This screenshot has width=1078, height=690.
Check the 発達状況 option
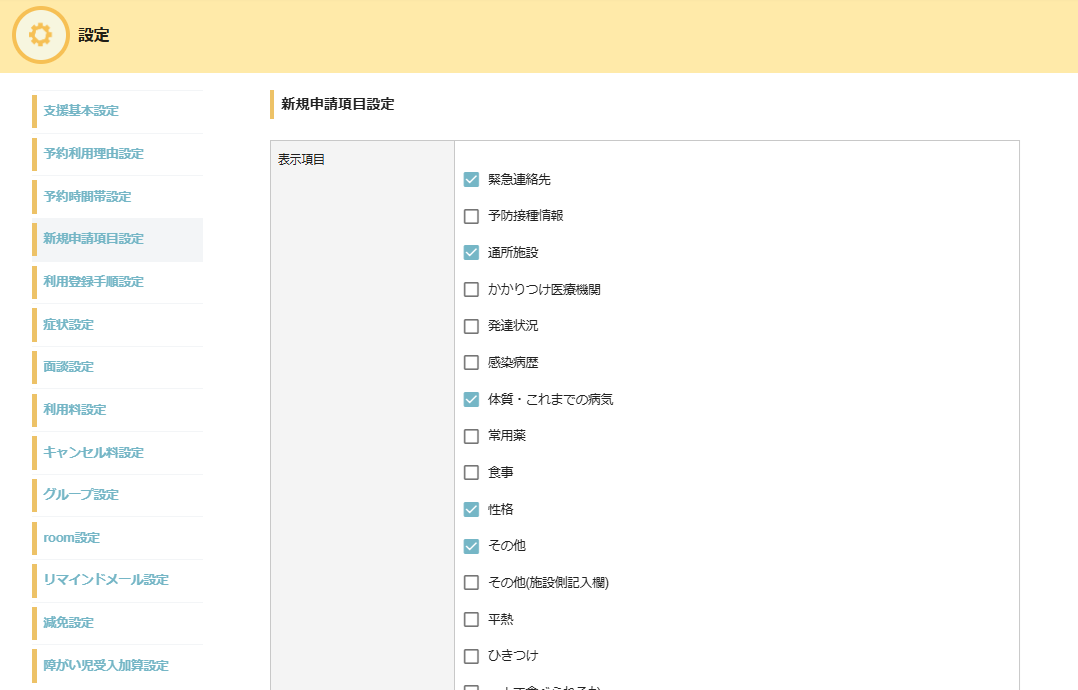(471, 326)
